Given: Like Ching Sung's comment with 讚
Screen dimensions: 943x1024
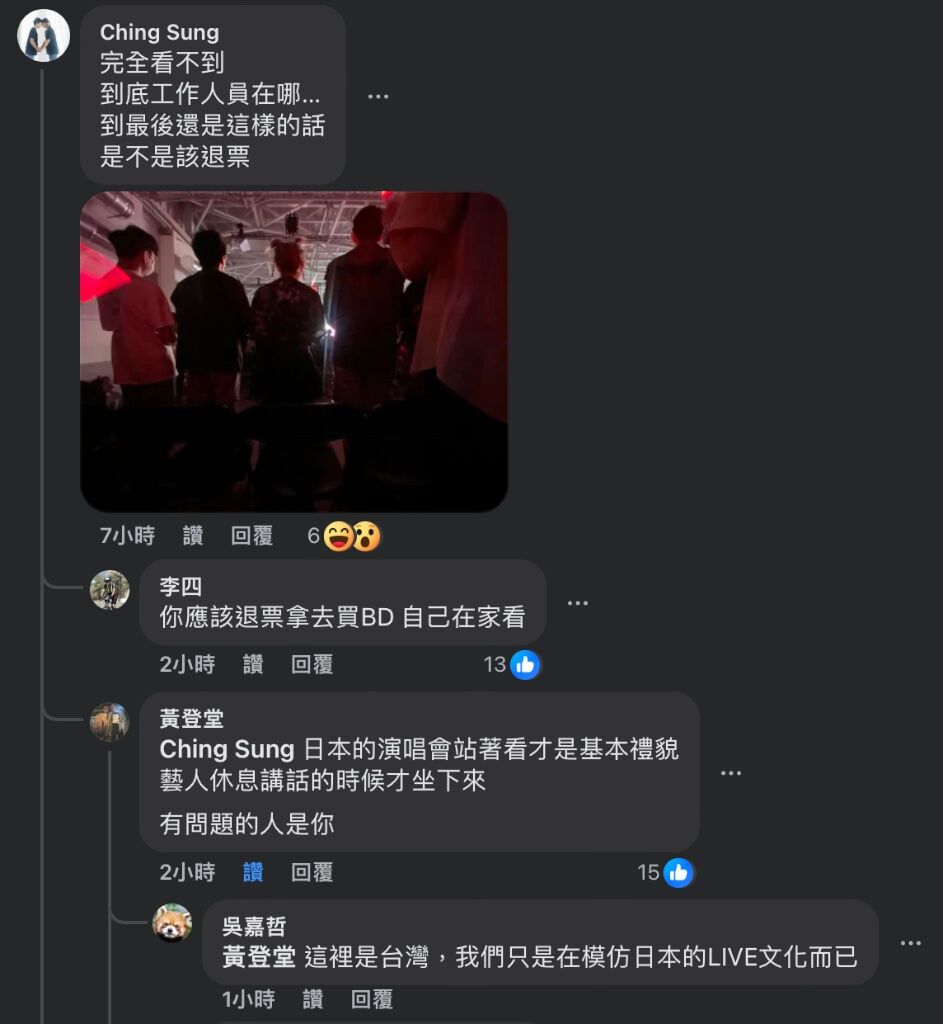Looking at the screenshot, I should (x=193, y=536).
